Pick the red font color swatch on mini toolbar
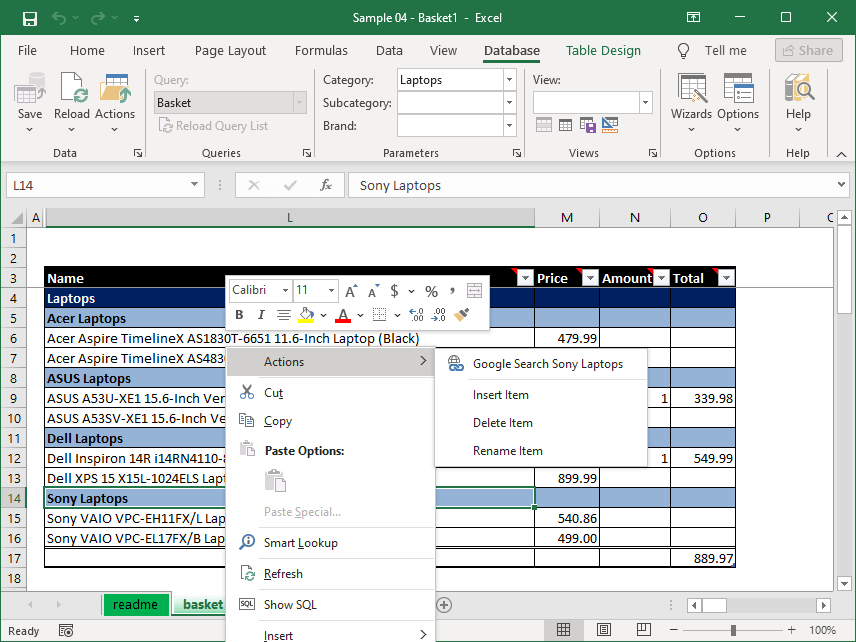 [343, 314]
